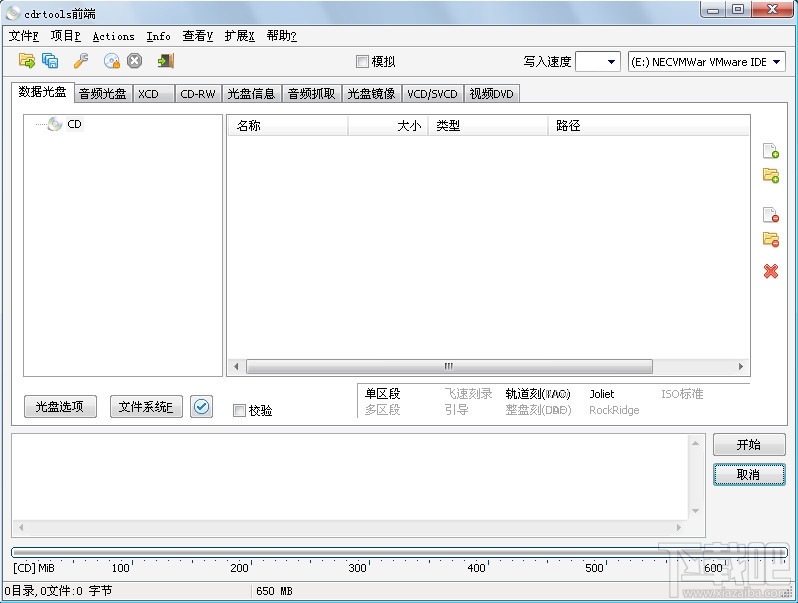Click the gray stop/abort toolbar icon

(x=134, y=61)
